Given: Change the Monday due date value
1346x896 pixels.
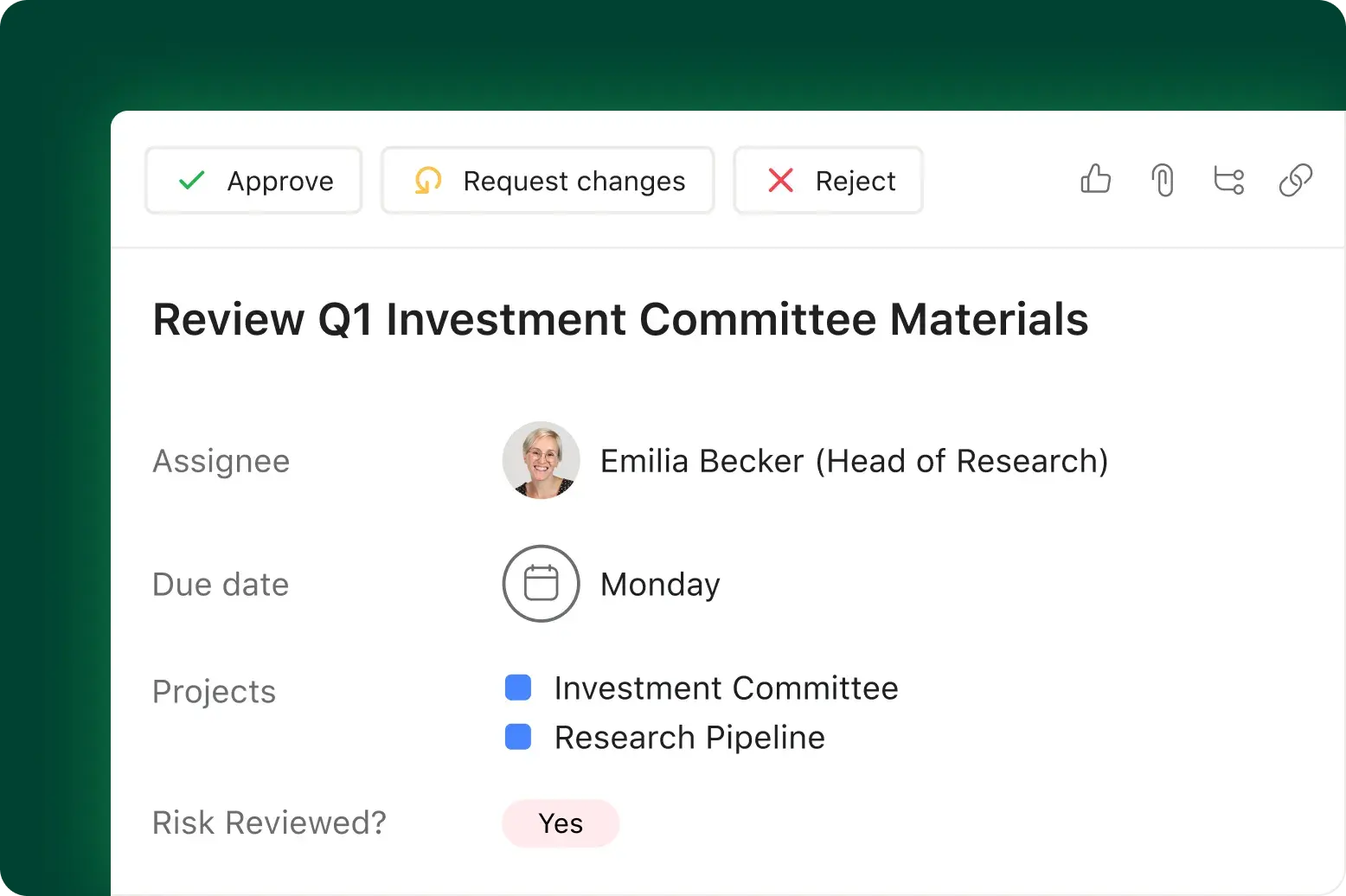Looking at the screenshot, I should [660, 585].
